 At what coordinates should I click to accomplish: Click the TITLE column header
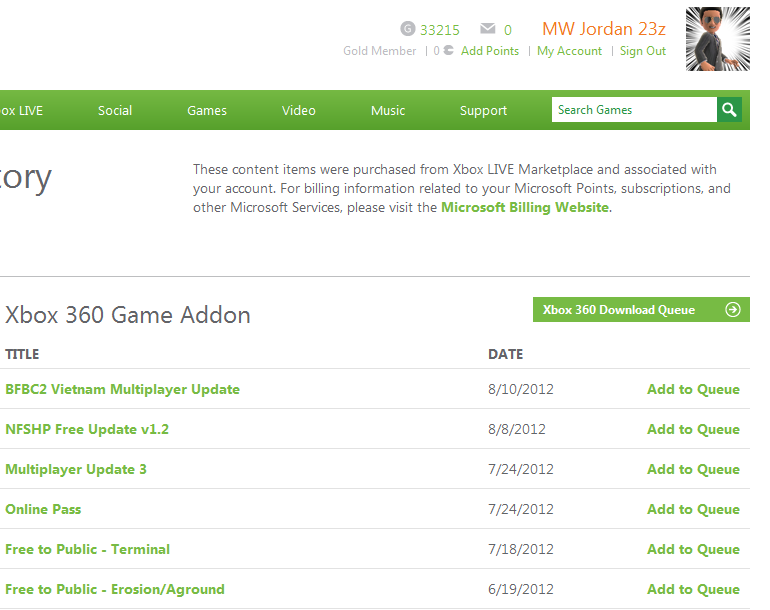pyautogui.click(x=22, y=354)
